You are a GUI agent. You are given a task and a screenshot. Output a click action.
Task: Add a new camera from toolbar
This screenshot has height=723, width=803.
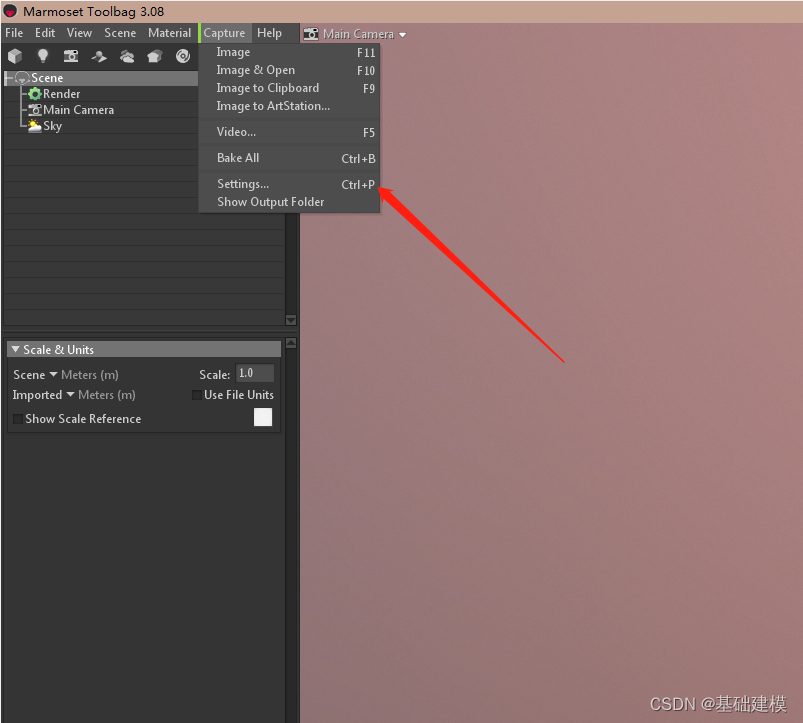click(x=71, y=55)
